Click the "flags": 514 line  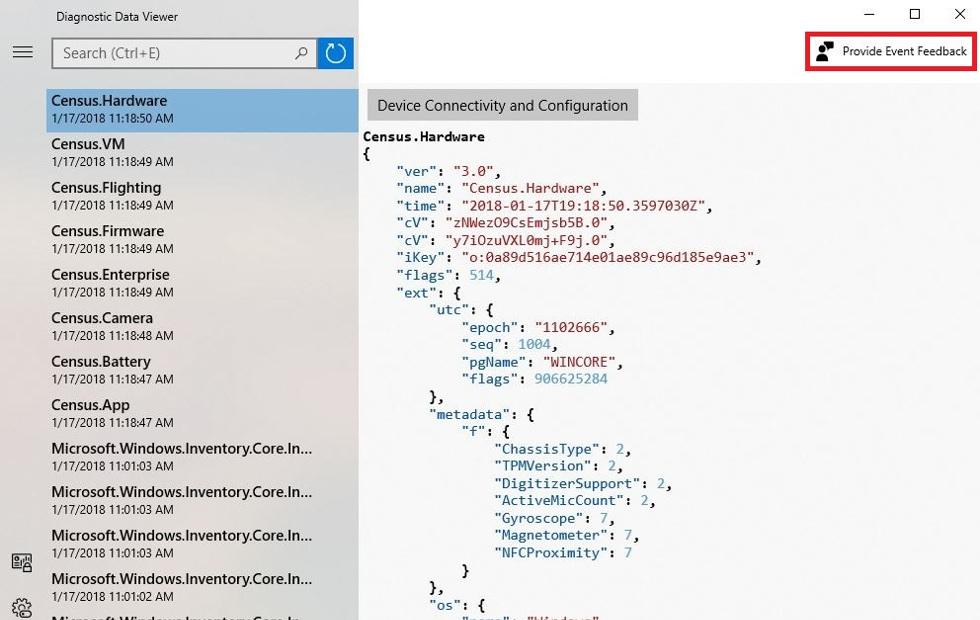[x=448, y=275]
